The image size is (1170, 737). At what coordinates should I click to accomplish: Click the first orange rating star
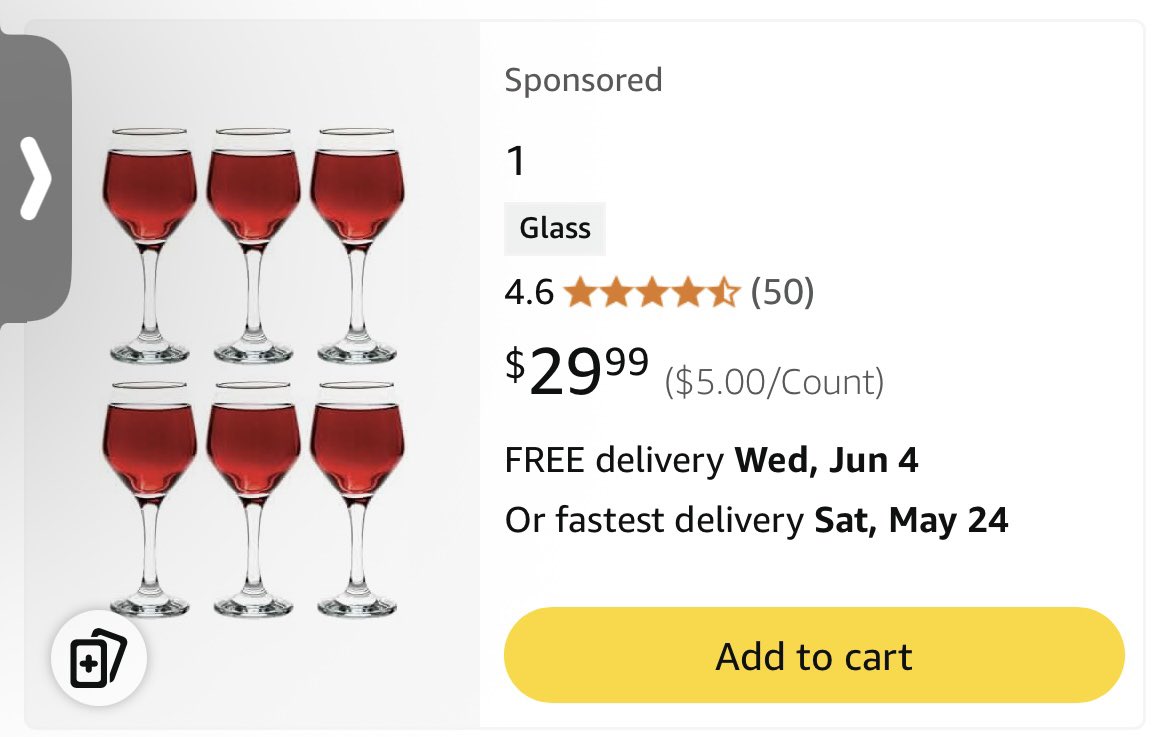580,292
